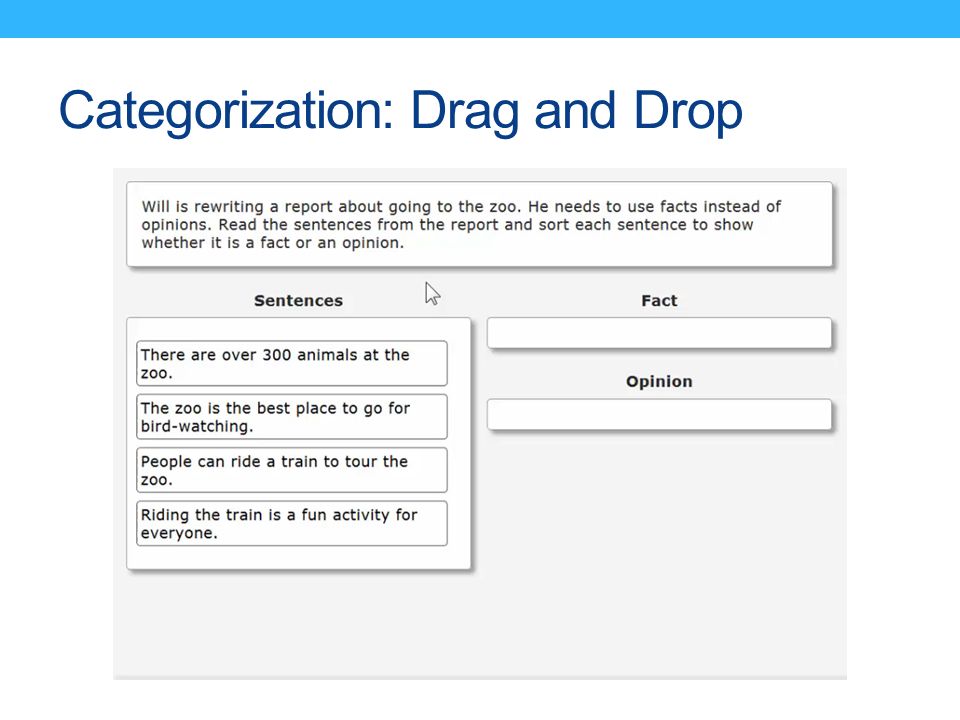Select the 'There are over 300 animals' sentence card
The image size is (960, 720).
292,363
